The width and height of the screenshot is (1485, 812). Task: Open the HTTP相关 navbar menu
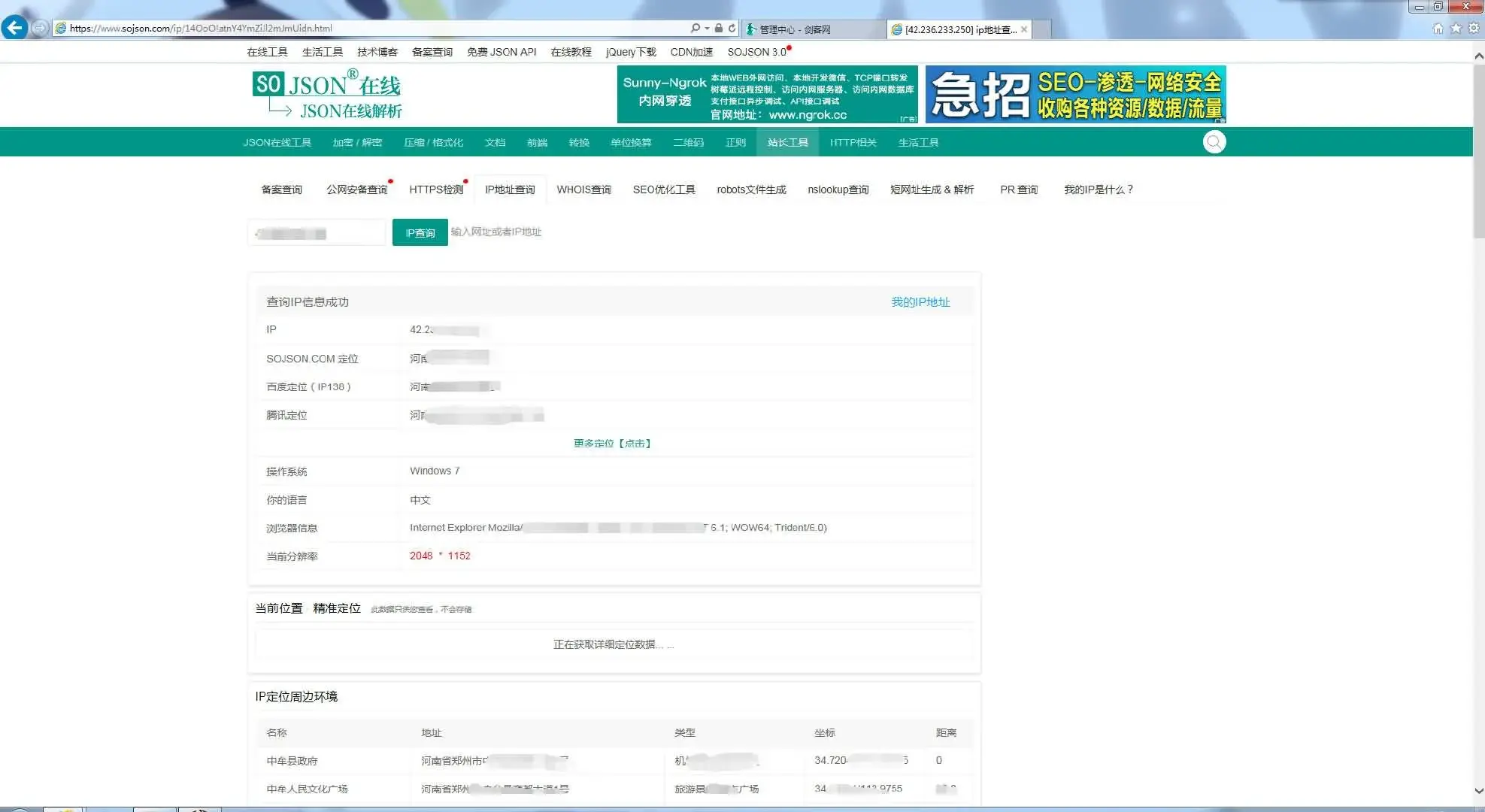853,142
